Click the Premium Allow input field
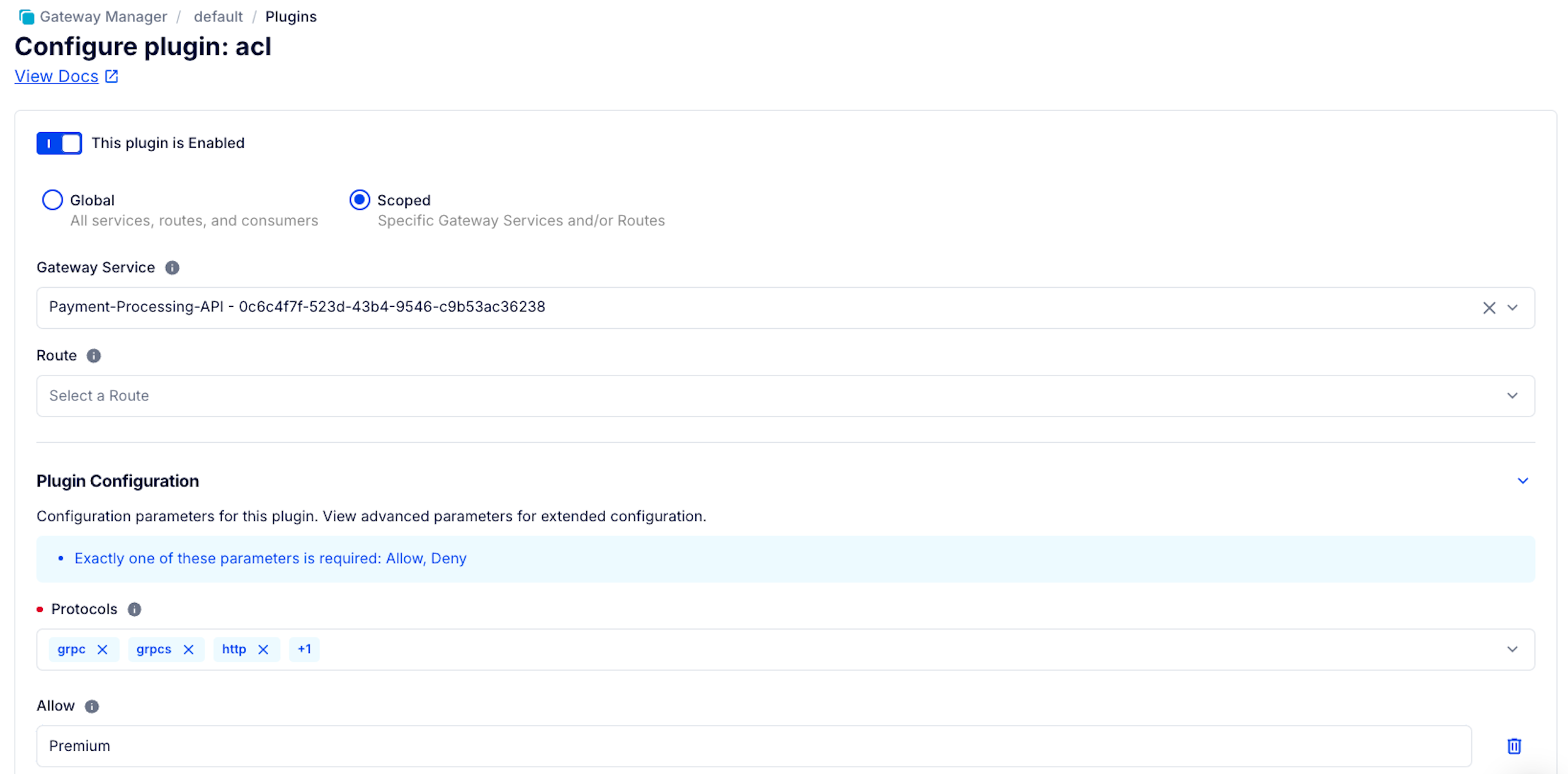 pos(753,746)
